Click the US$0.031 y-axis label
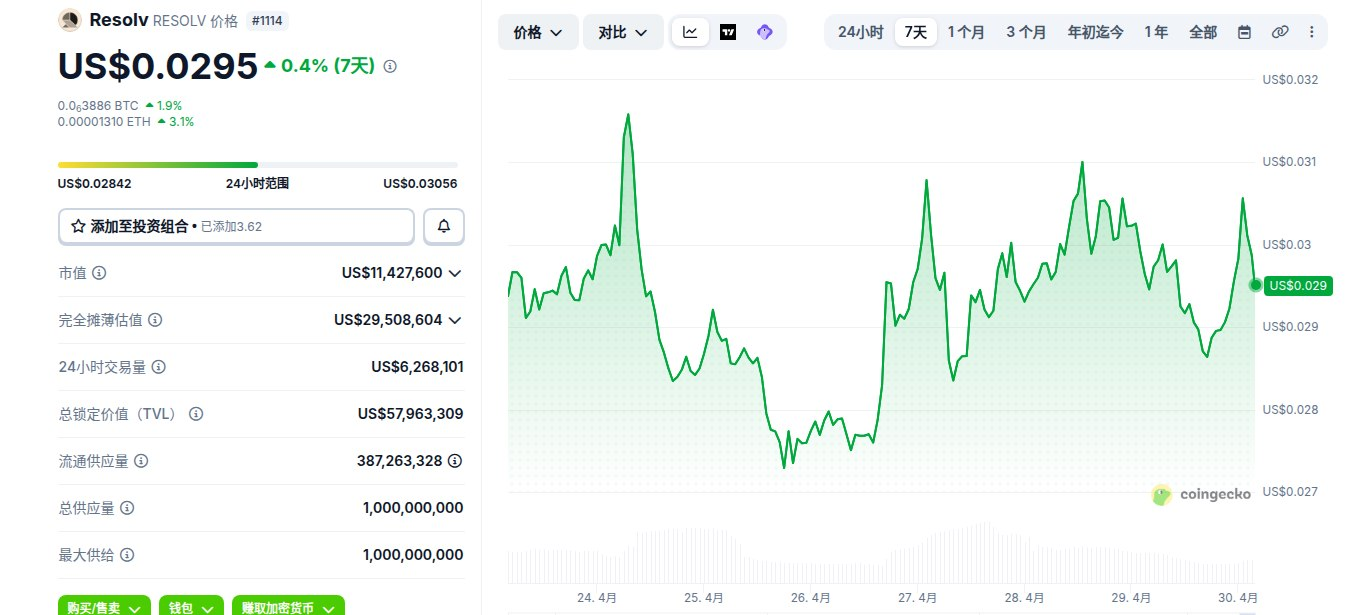Screen dimensions: 1360x615 tap(1292, 162)
